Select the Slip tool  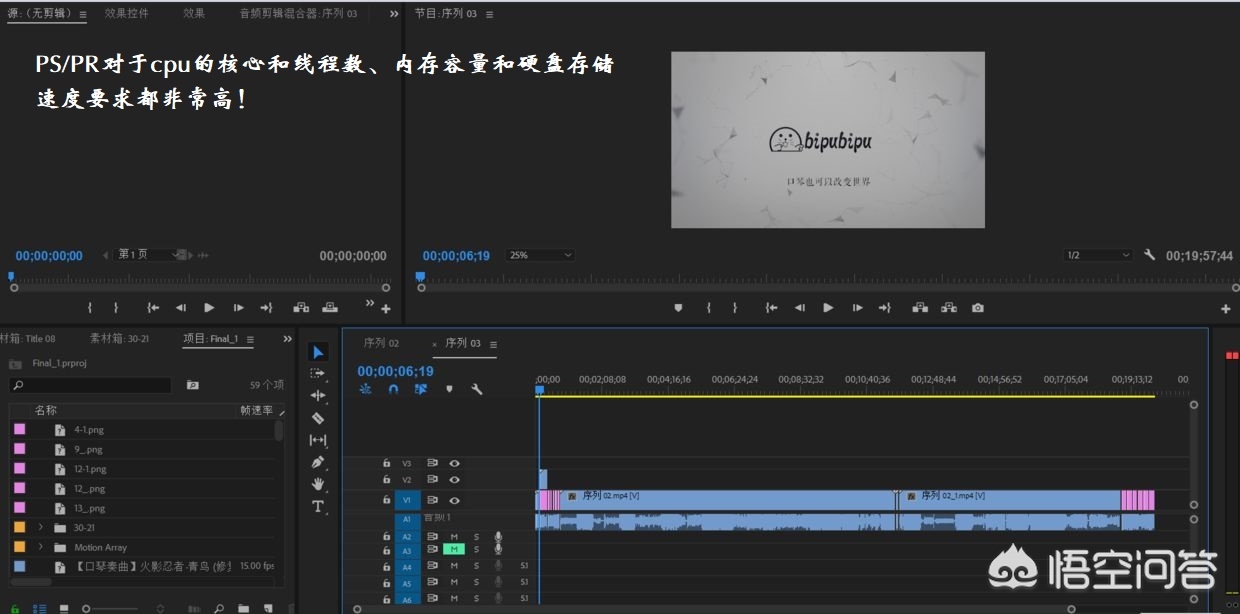point(318,440)
